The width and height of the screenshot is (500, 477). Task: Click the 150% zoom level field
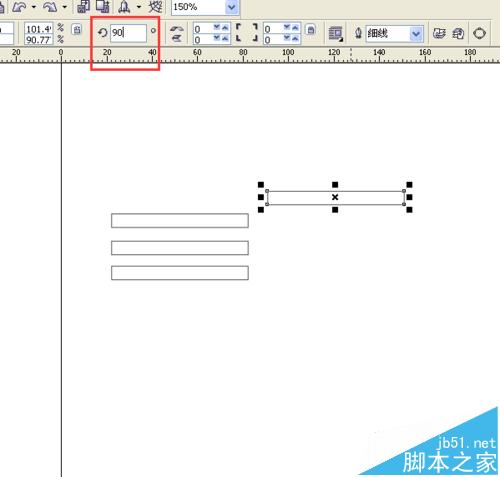tap(198, 7)
